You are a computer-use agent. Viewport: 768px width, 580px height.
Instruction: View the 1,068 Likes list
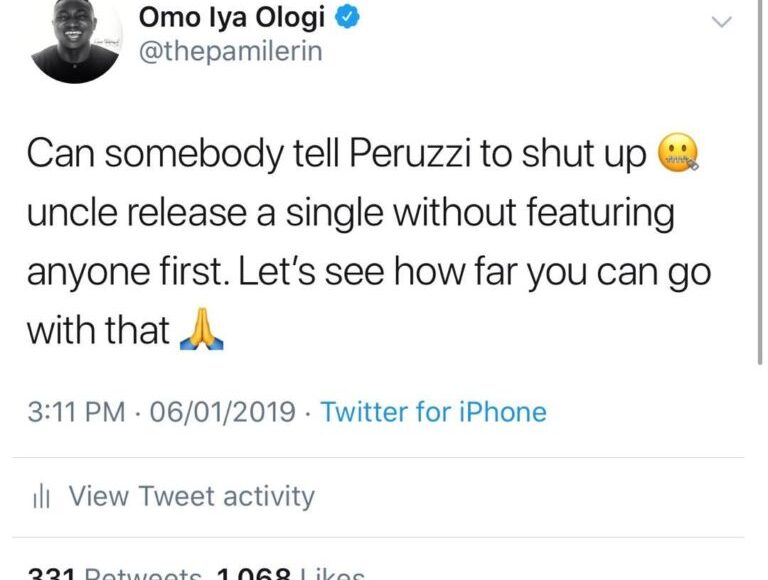coord(288,574)
